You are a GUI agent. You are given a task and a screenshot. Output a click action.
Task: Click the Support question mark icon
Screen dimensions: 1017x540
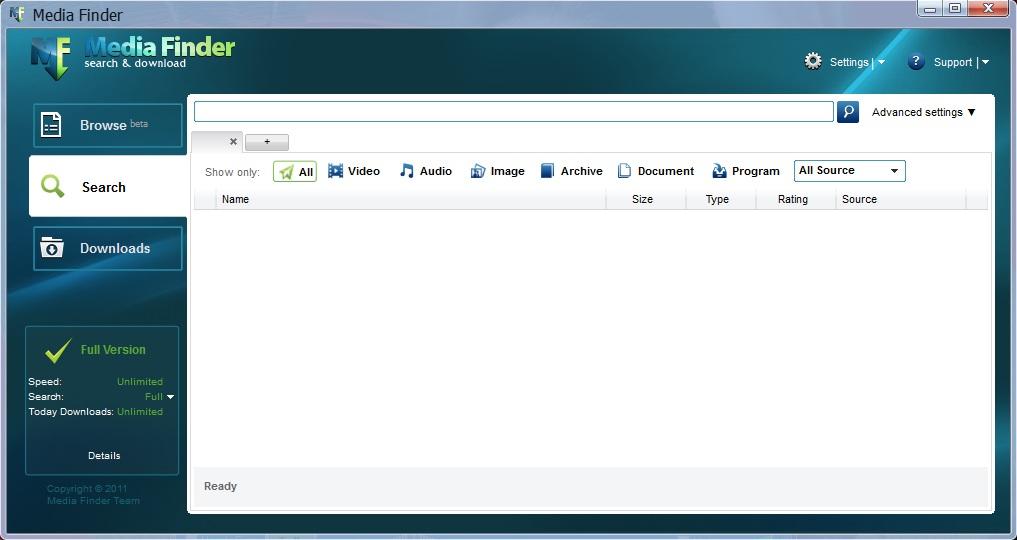(x=915, y=62)
